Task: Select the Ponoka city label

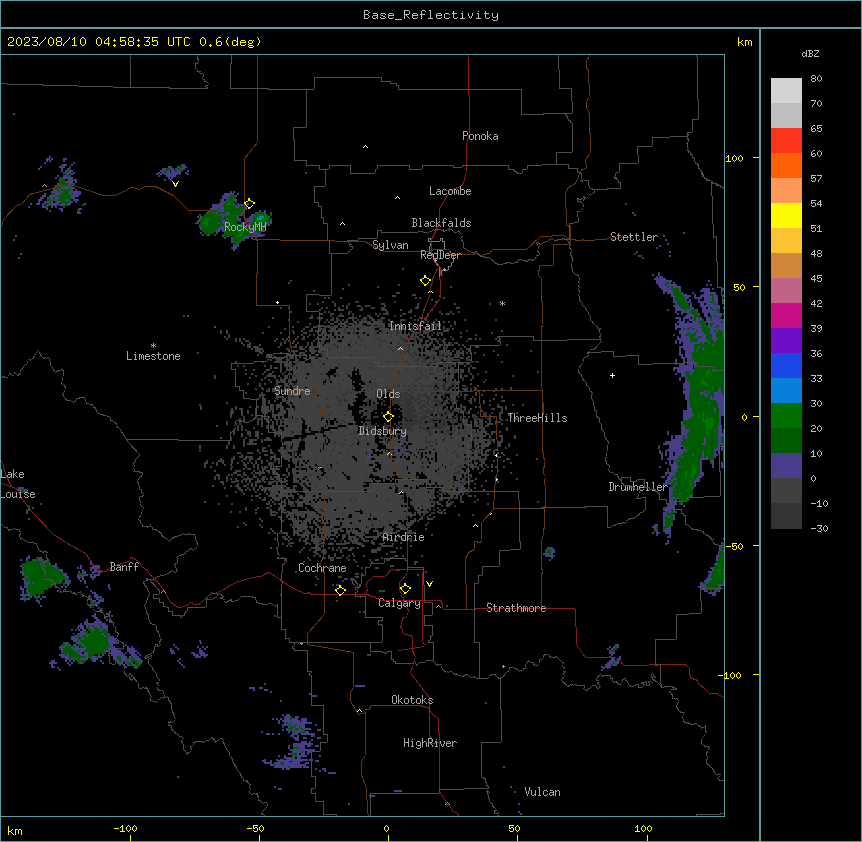Action: [x=480, y=136]
